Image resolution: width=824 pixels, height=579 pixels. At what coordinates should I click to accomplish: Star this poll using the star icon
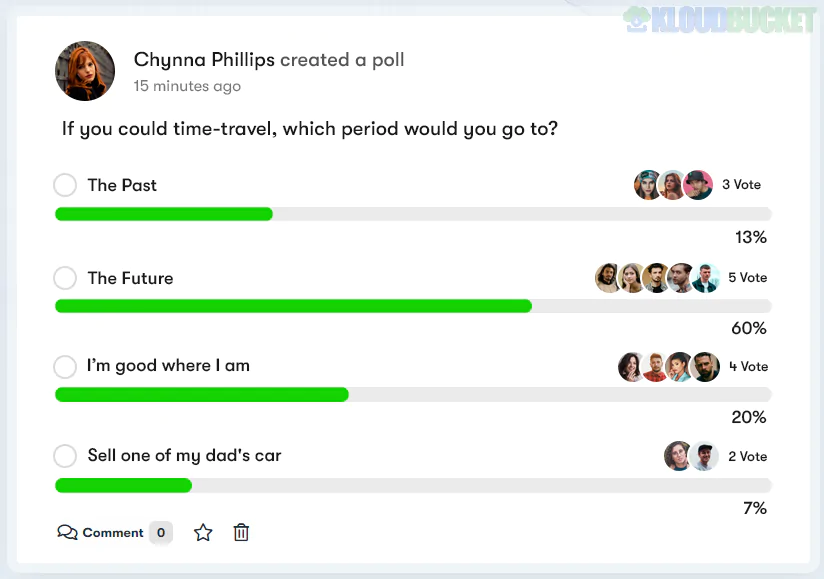203,532
